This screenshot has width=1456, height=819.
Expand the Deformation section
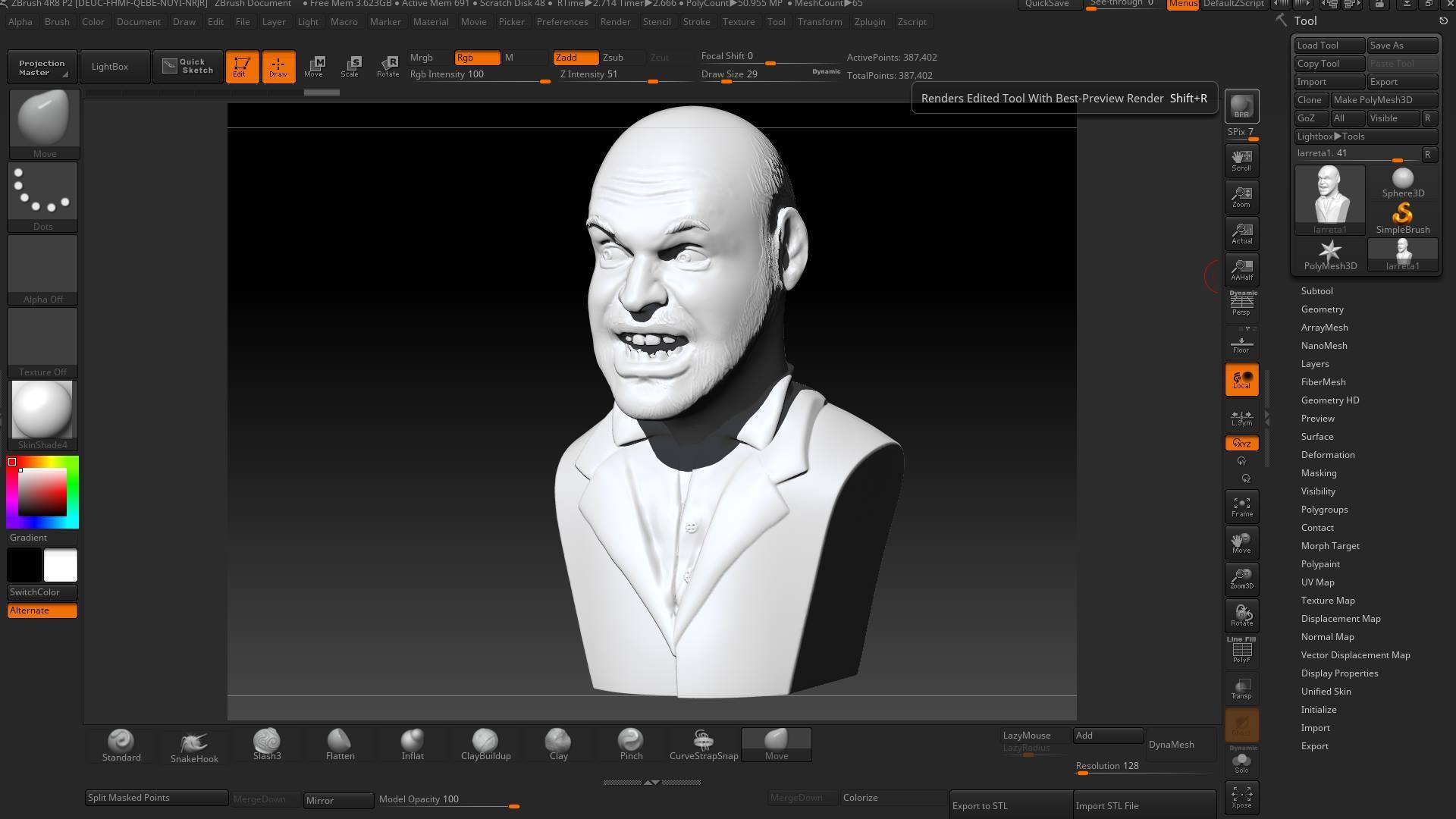1327,455
